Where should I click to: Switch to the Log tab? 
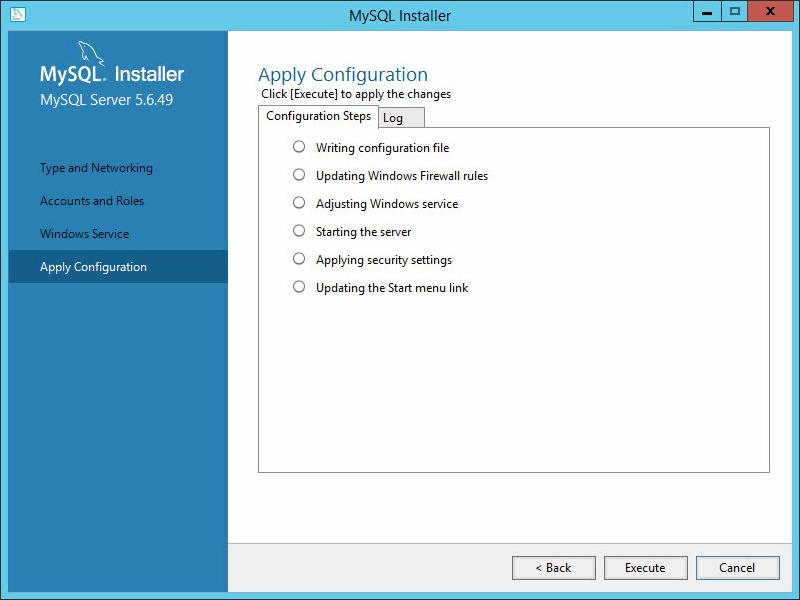402,118
